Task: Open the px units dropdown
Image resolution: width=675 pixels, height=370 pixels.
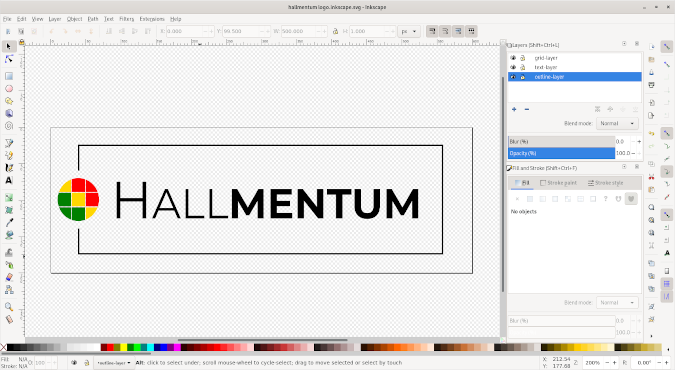Action: pos(409,31)
